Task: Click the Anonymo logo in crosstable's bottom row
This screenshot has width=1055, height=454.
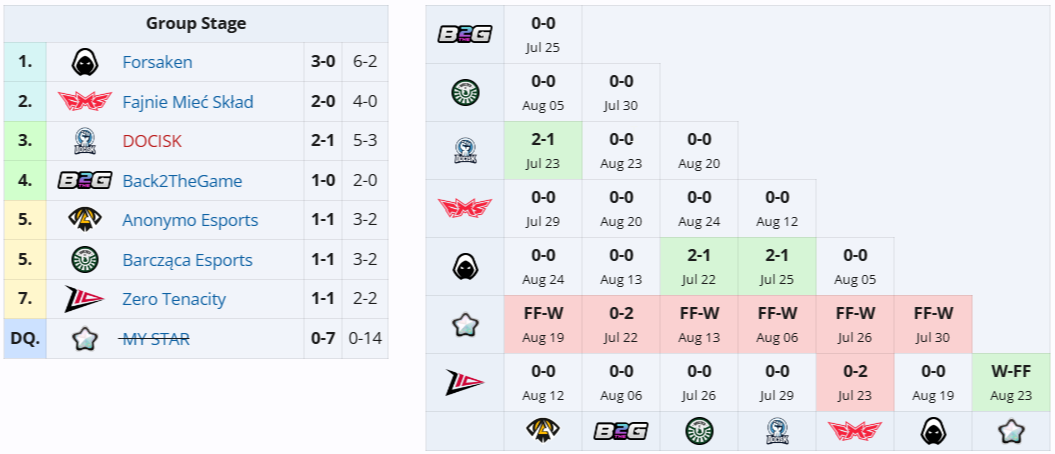Action: (543, 431)
